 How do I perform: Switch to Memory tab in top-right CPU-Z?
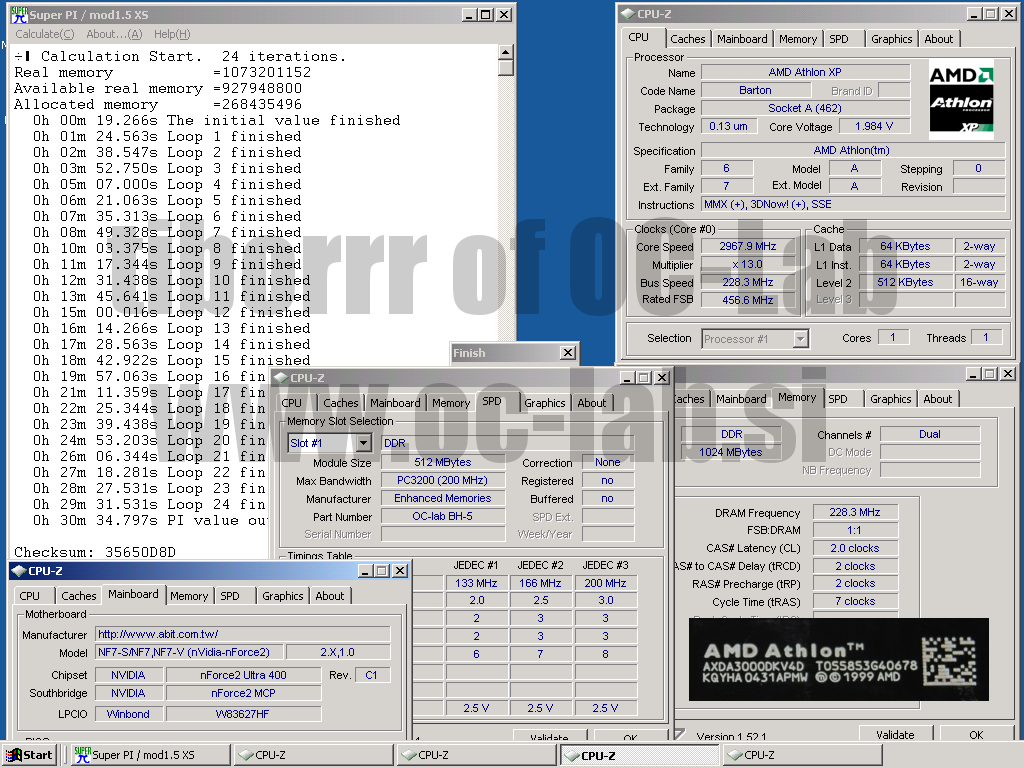pyautogui.click(x=797, y=39)
